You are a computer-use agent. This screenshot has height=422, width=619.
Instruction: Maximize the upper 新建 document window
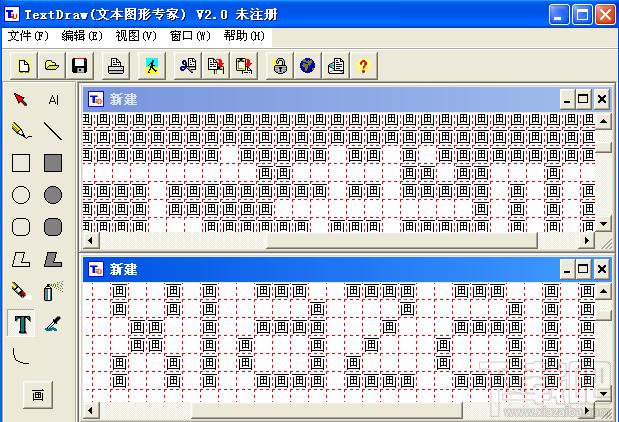[583, 99]
